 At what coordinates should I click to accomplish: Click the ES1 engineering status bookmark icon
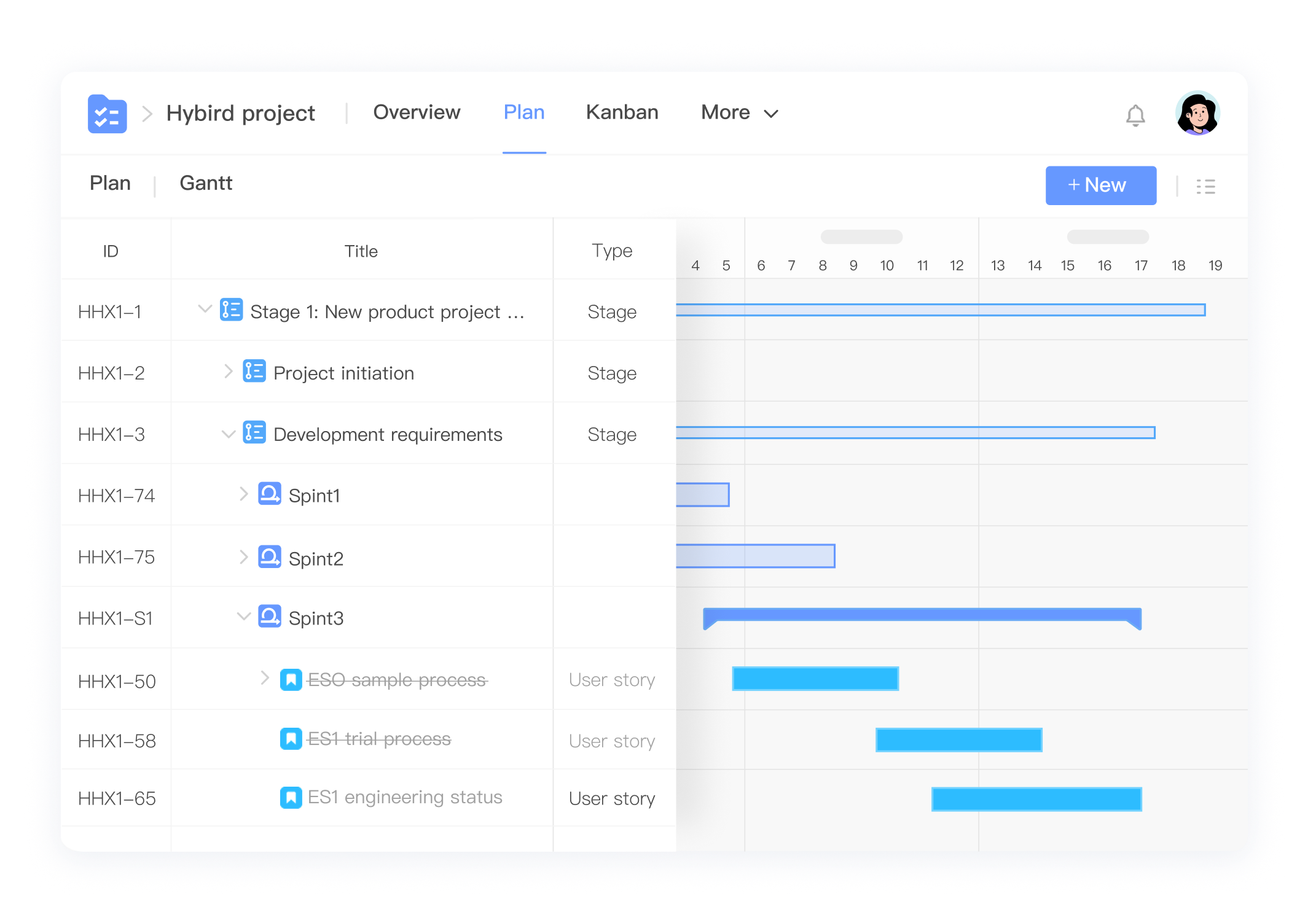point(291,798)
